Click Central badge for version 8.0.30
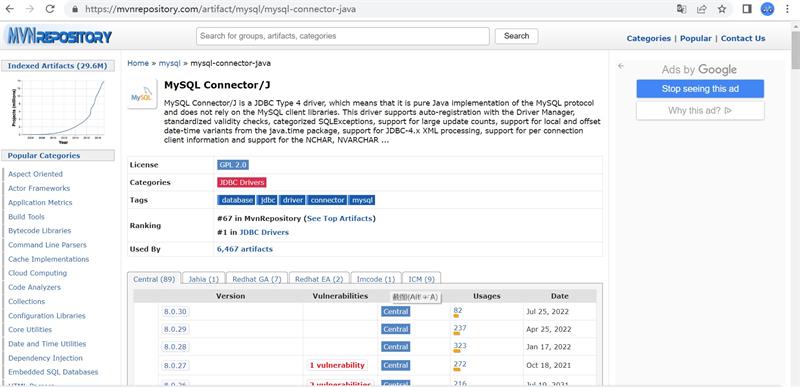This screenshot has height=387, width=800. [x=395, y=312]
